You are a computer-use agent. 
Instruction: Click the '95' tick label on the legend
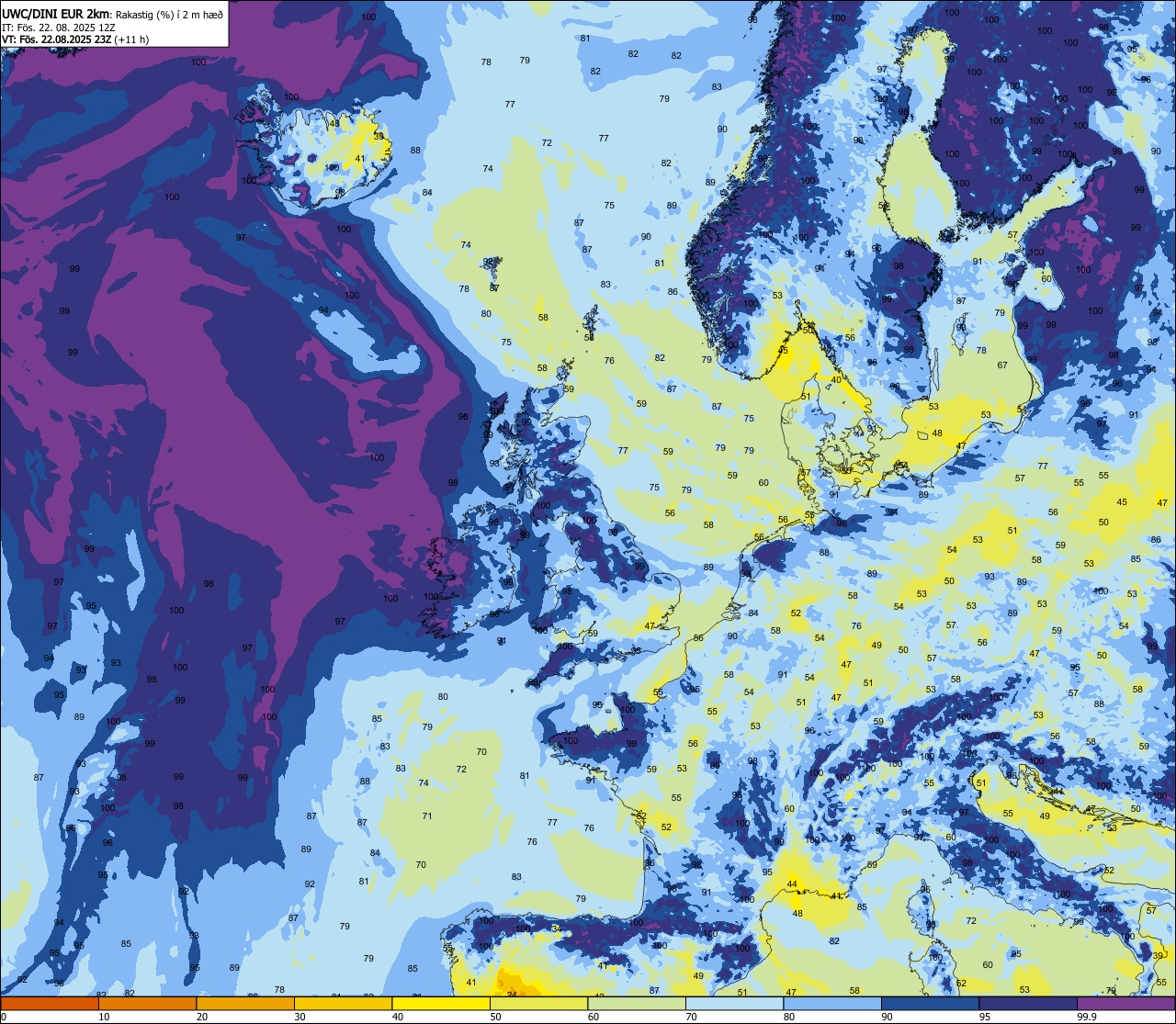point(985,1017)
